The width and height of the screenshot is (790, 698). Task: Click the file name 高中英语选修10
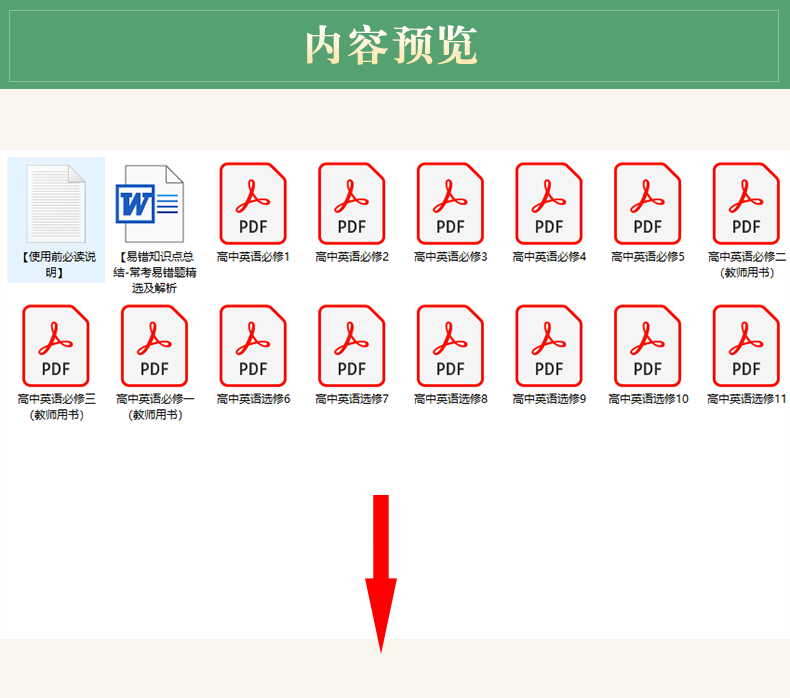648,399
